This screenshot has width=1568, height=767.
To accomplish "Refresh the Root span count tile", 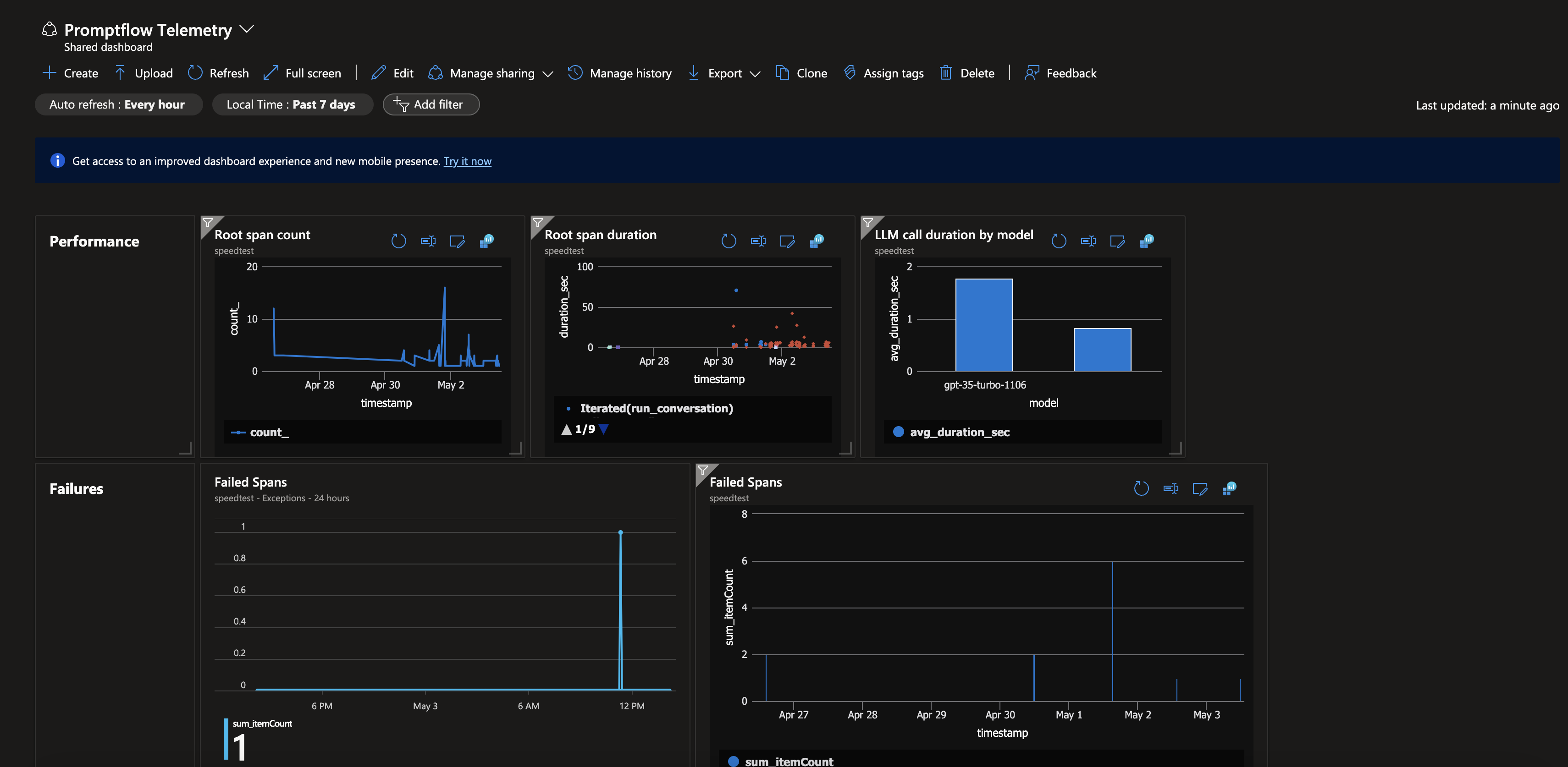I will (x=399, y=241).
